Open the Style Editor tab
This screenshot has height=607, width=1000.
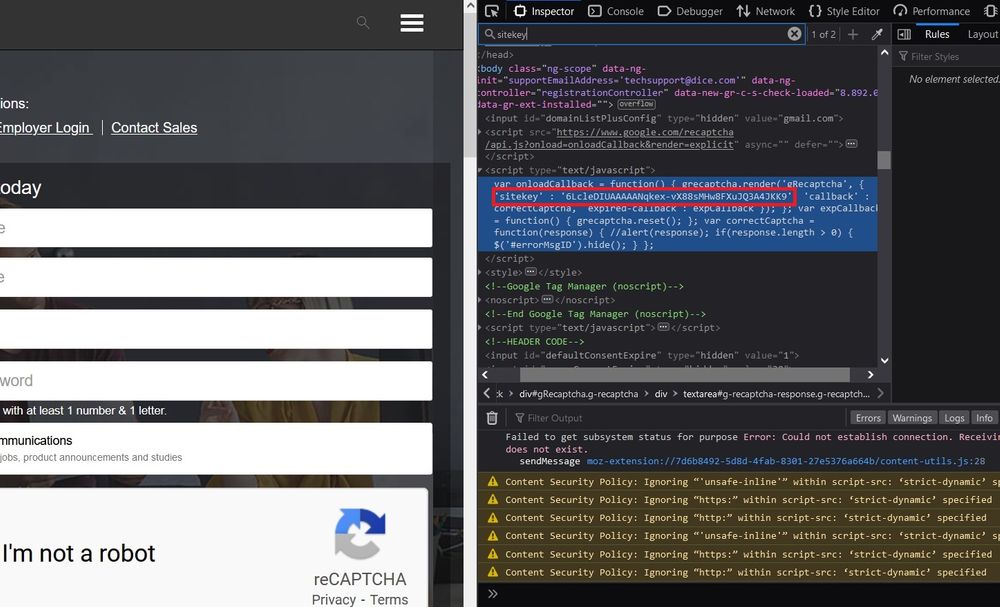(844, 11)
